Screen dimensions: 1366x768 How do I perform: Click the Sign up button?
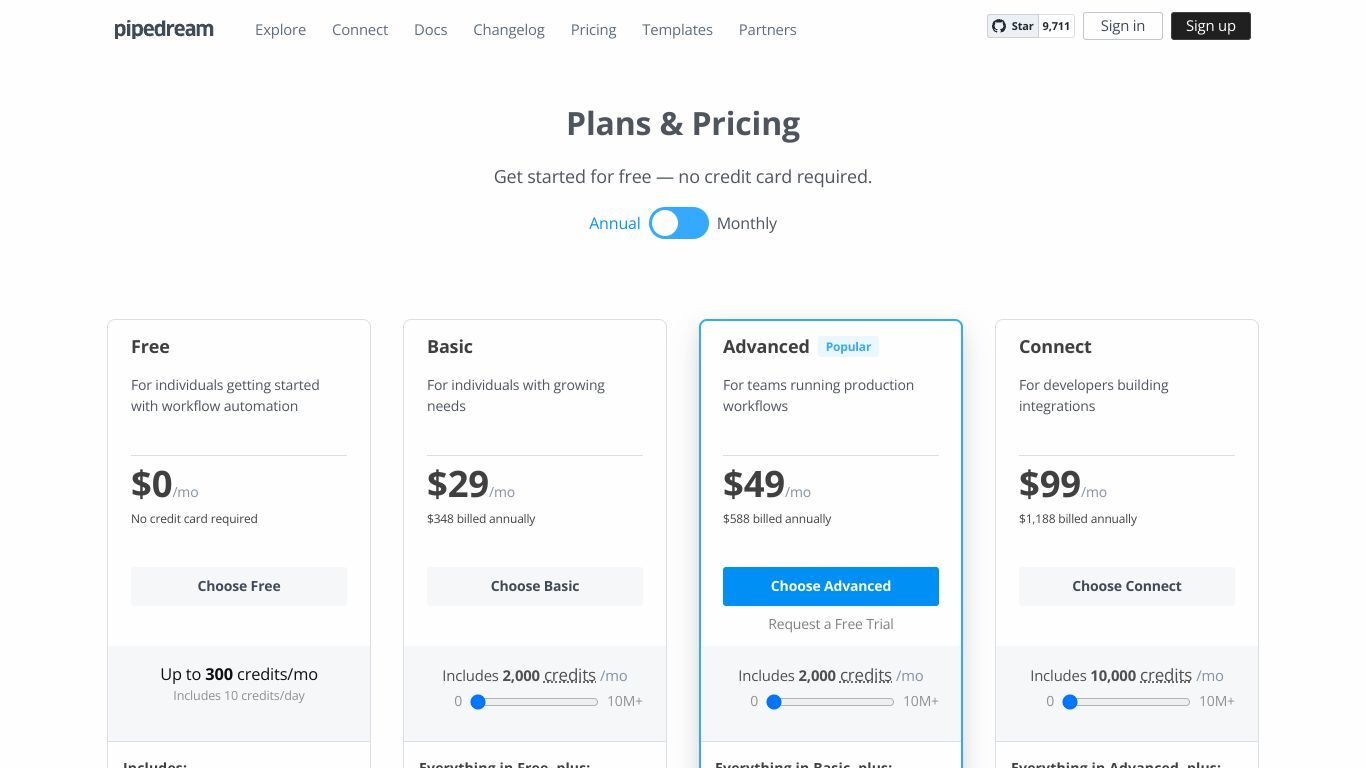pos(1210,26)
